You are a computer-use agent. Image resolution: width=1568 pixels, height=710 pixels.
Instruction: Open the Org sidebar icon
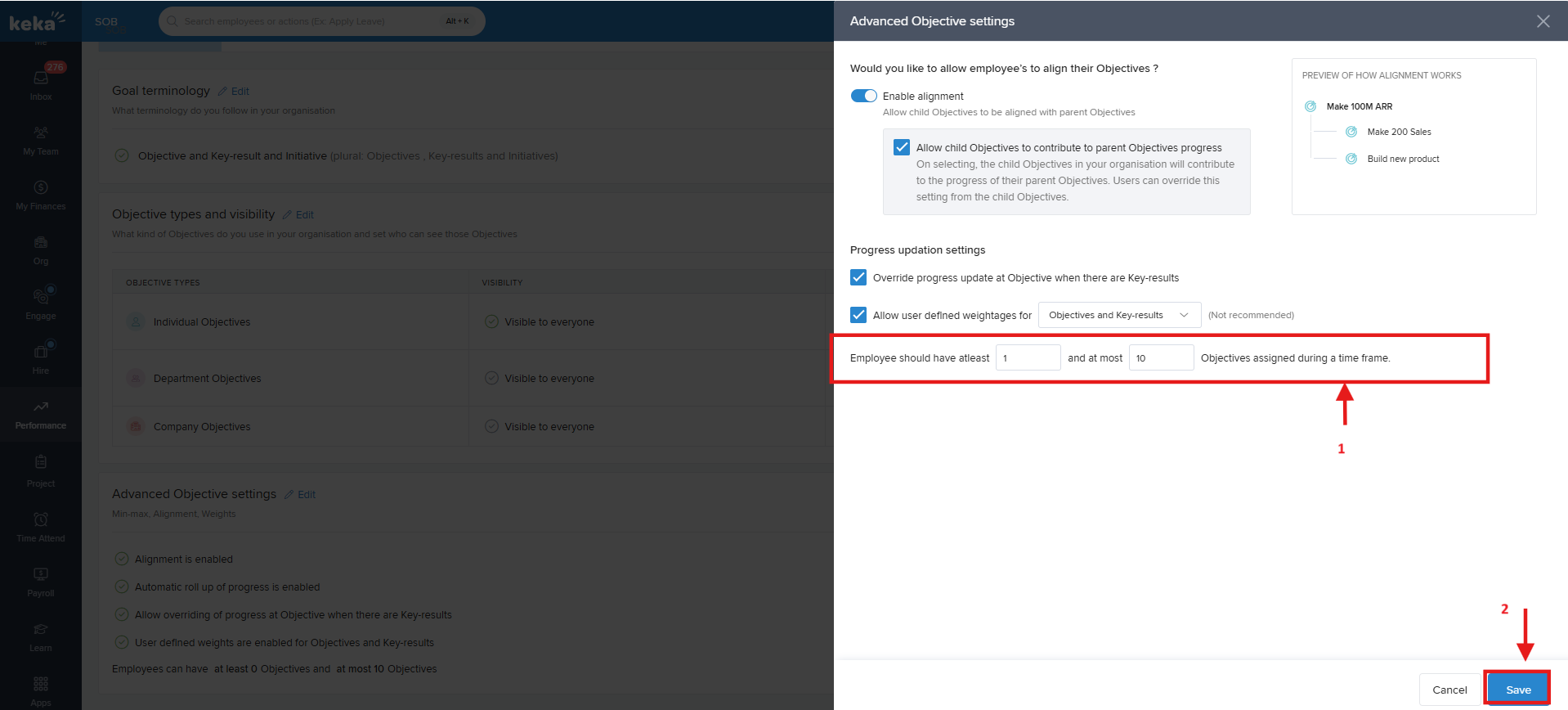(x=41, y=243)
